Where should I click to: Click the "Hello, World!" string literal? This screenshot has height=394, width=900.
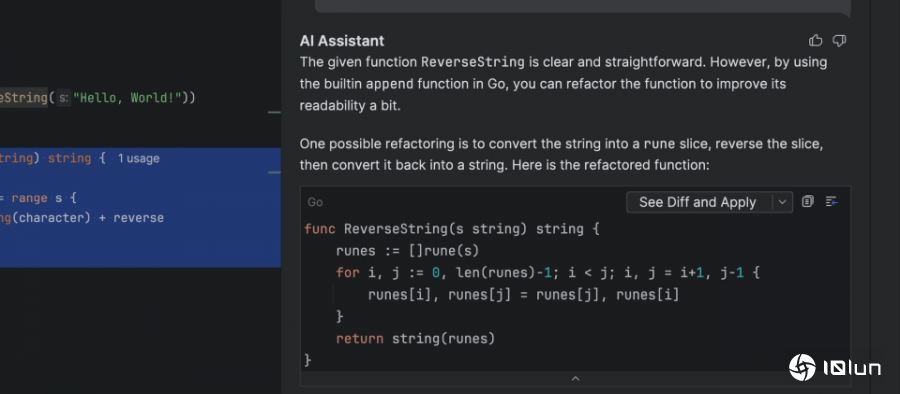[128, 98]
